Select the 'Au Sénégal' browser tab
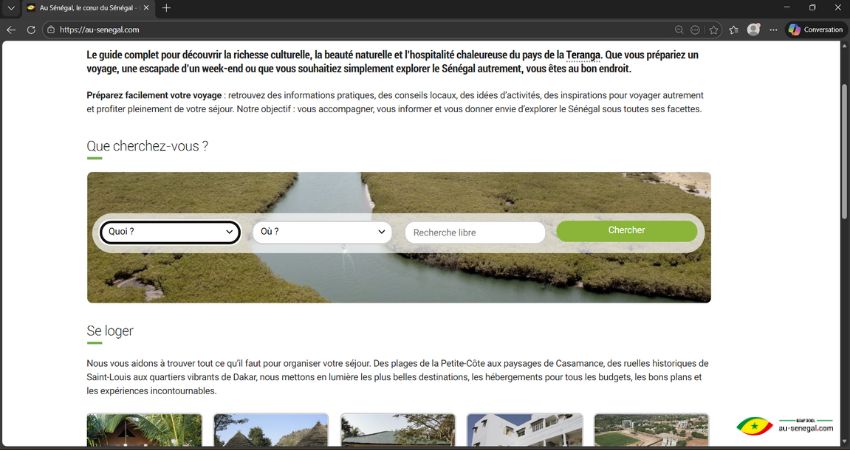Viewport: 850px width, 450px height. click(x=87, y=8)
